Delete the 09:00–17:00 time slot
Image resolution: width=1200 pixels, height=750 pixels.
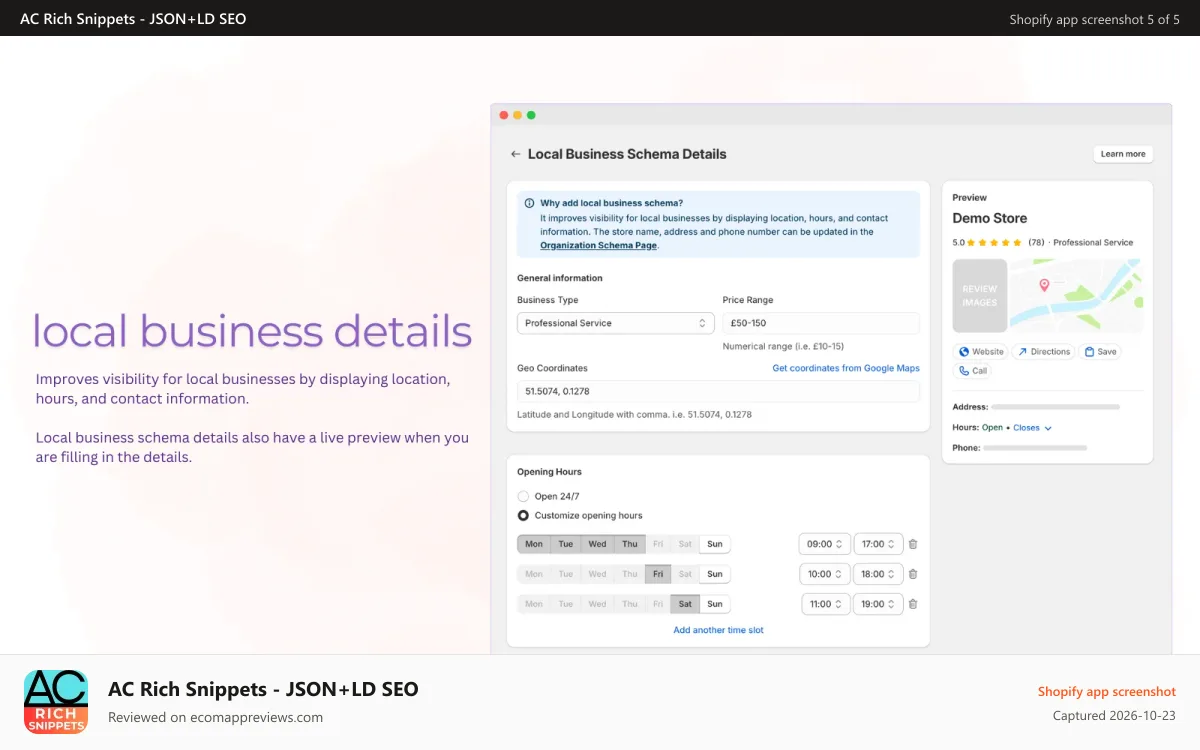click(x=913, y=544)
